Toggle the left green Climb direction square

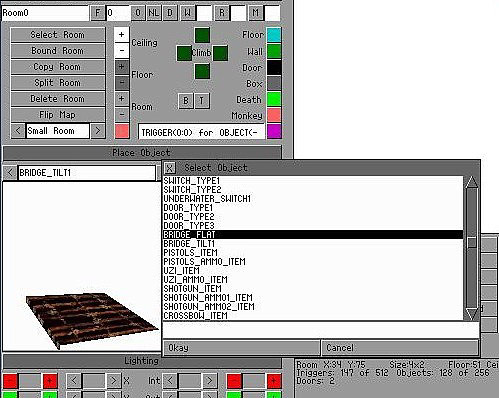point(184,53)
